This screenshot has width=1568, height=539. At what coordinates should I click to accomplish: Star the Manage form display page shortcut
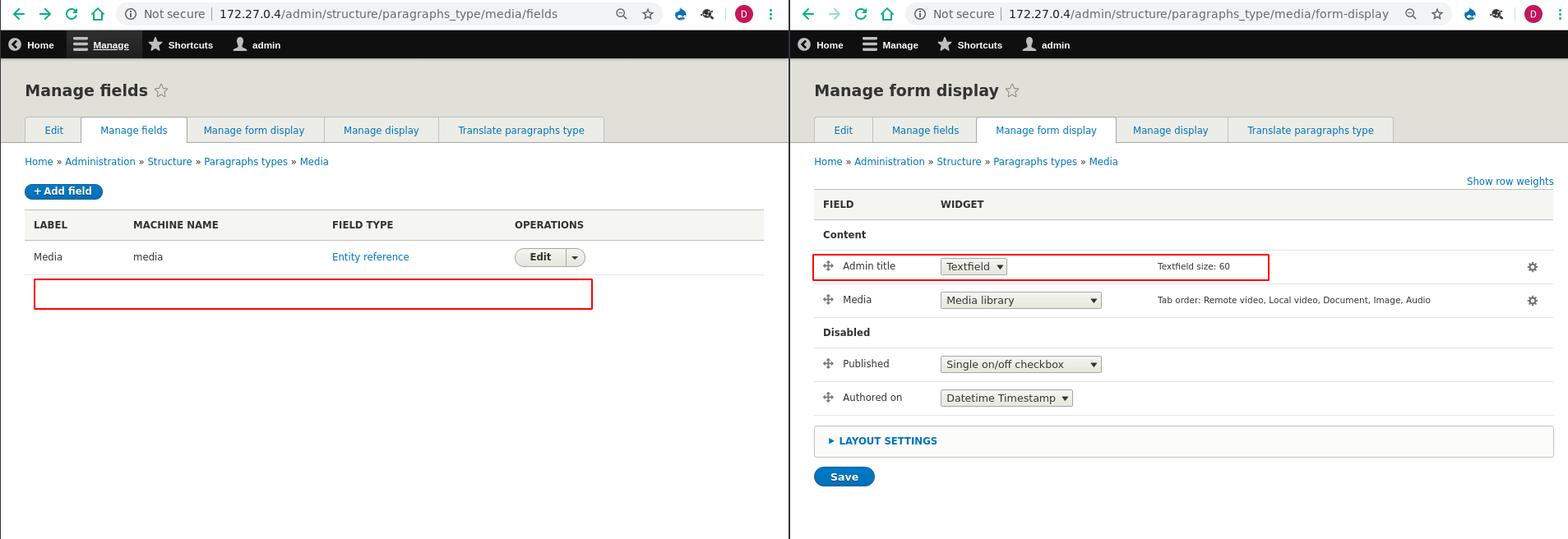(x=1012, y=91)
